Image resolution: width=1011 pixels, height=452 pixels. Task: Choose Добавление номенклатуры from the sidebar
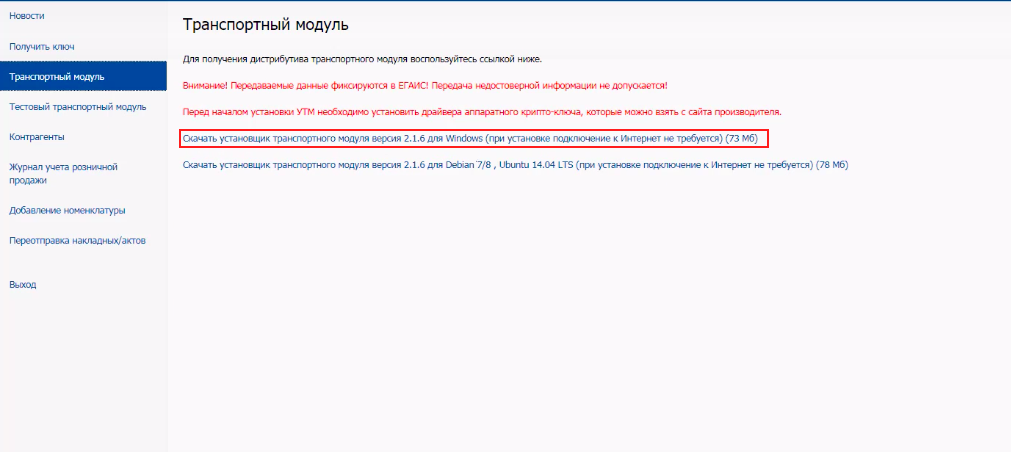point(67,210)
